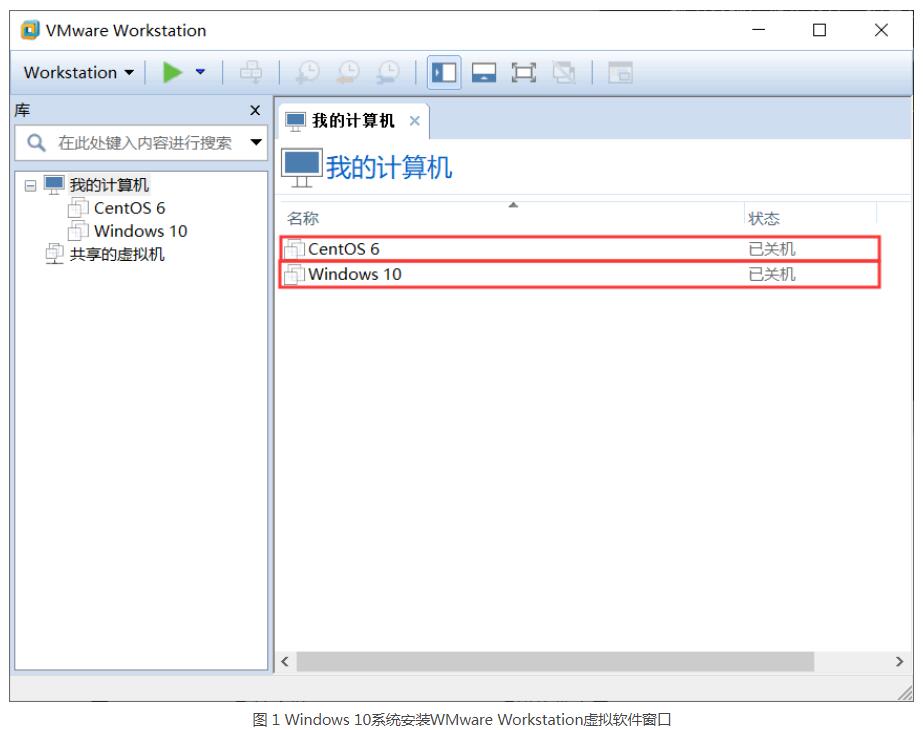
Task: Collapse the 我的计算机 tree node
Action: [x=29, y=186]
